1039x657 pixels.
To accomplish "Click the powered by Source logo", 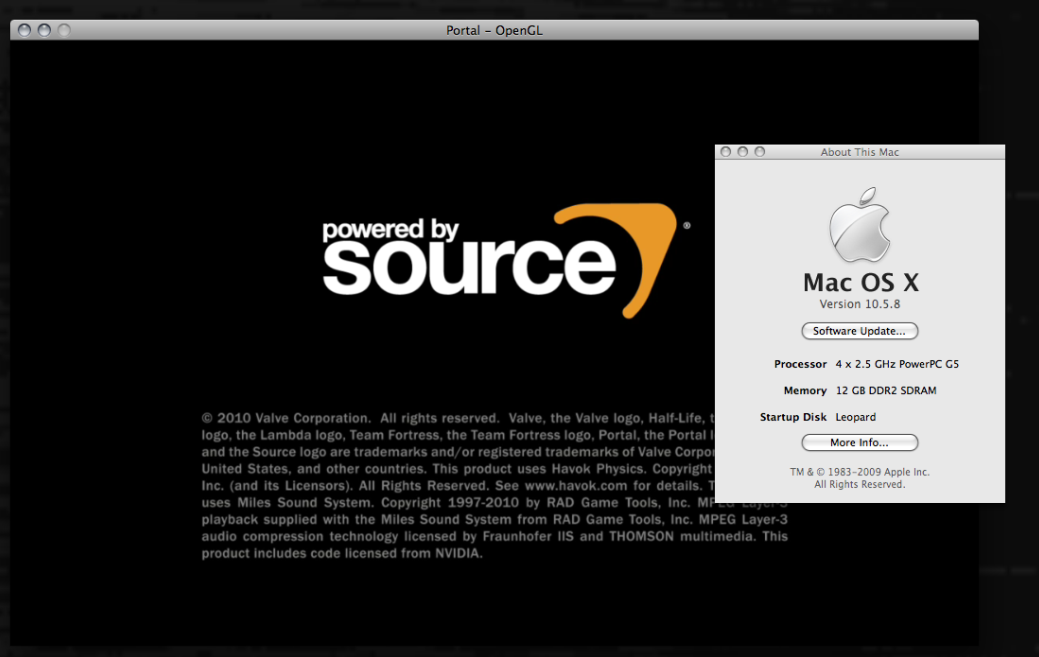I will (x=506, y=260).
